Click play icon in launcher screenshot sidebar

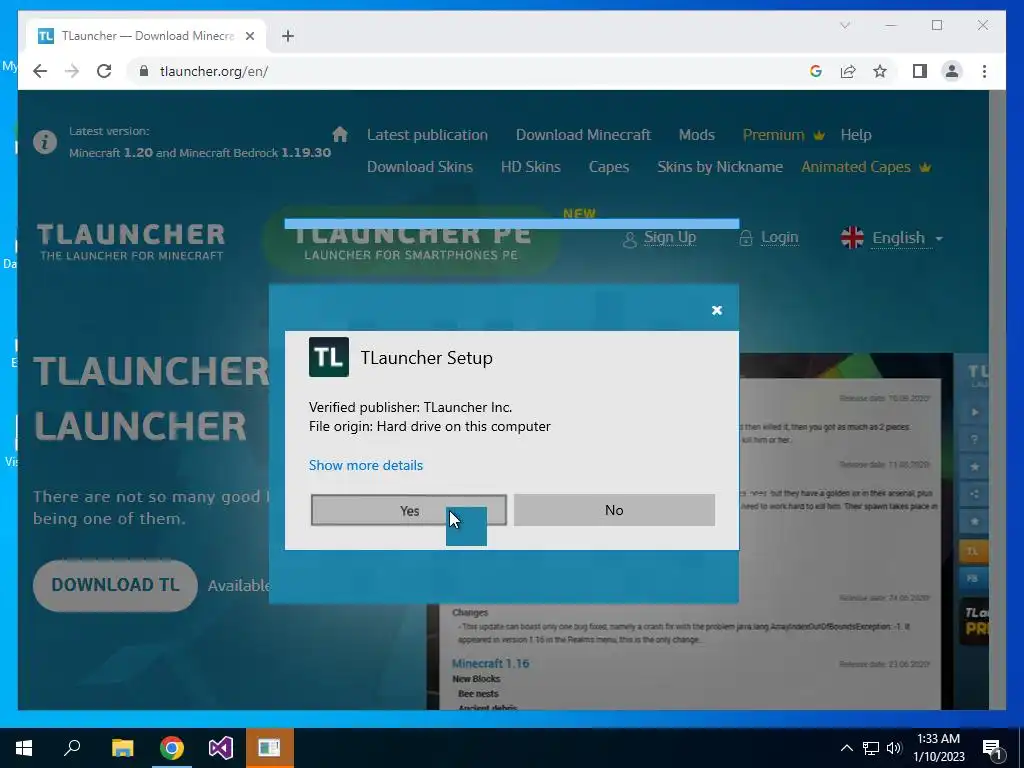(974, 413)
